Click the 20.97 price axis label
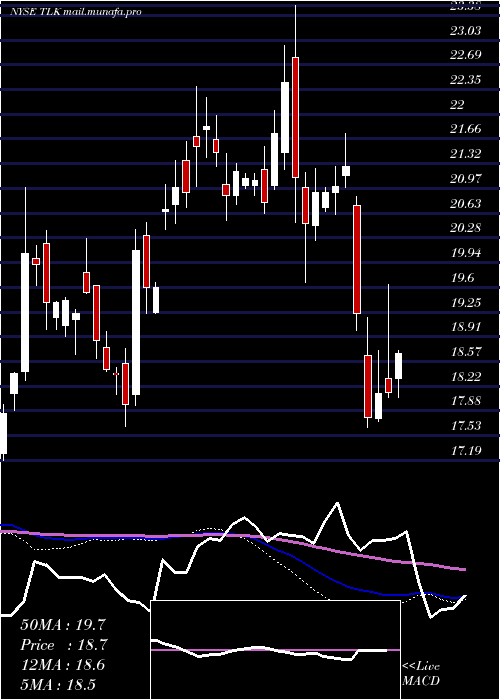This screenshot has height=700, width=500. [466, 179]
